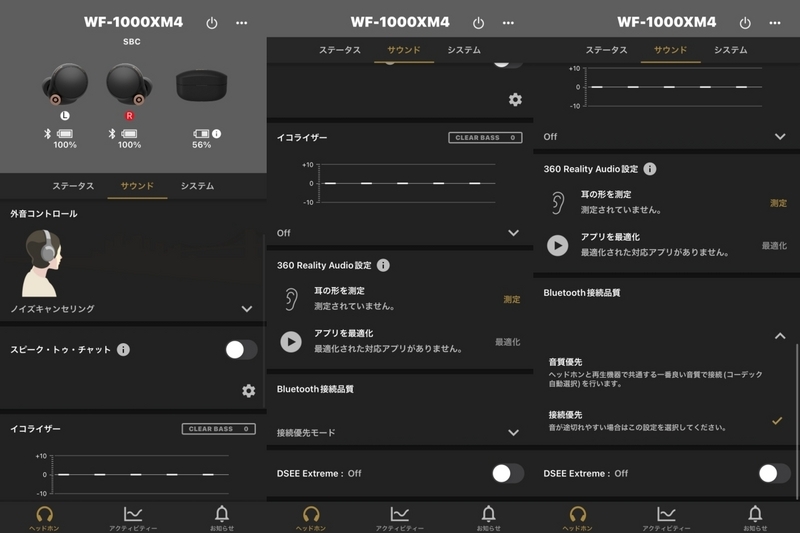
Task: Expand the 接続優先モード dropdown
Action: pos(514,433)
